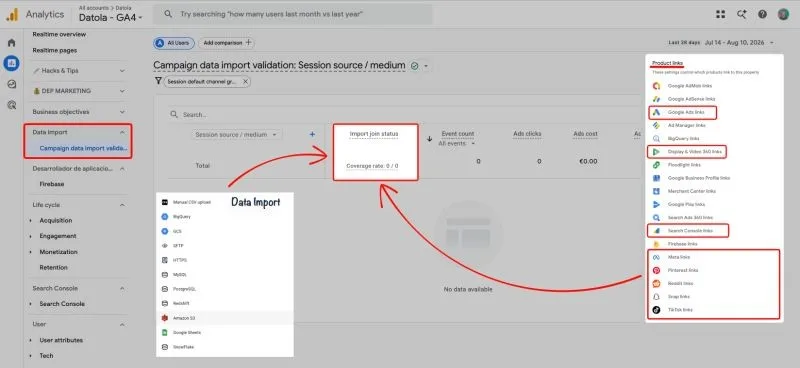
Task: Open User attributes nav item
Action: pos(61,340)
